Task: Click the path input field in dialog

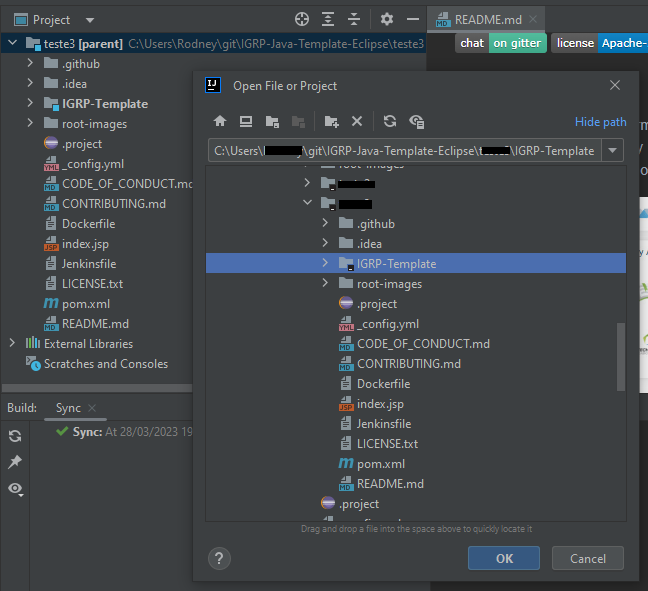Action: click(405, 150)
